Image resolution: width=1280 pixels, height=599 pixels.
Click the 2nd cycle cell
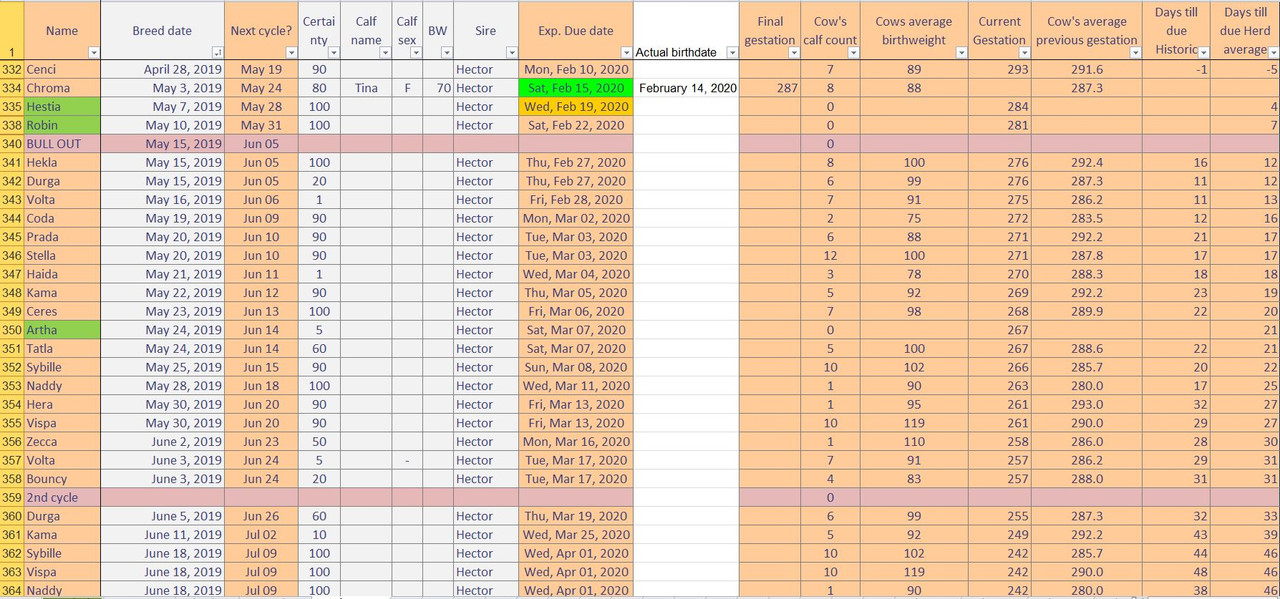(x=62, y=498)
